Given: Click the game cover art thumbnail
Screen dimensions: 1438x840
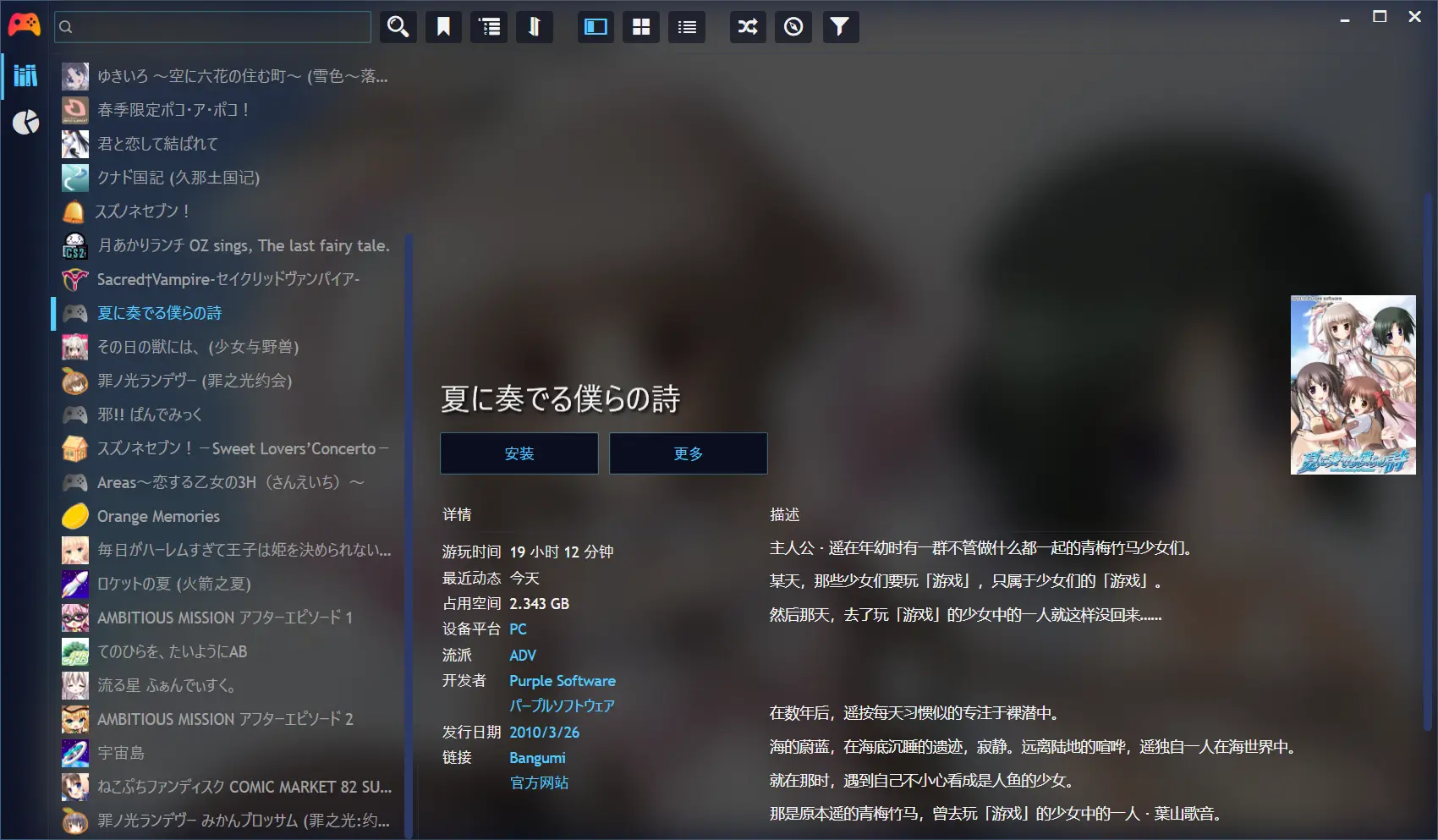Looking at the screenshot, I should [1353, 385].
